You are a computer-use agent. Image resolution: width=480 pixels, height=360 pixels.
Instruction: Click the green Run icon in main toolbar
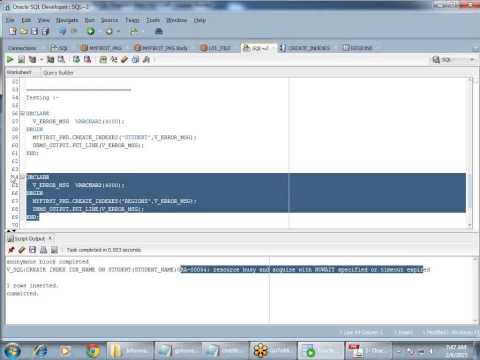[91, 31]
